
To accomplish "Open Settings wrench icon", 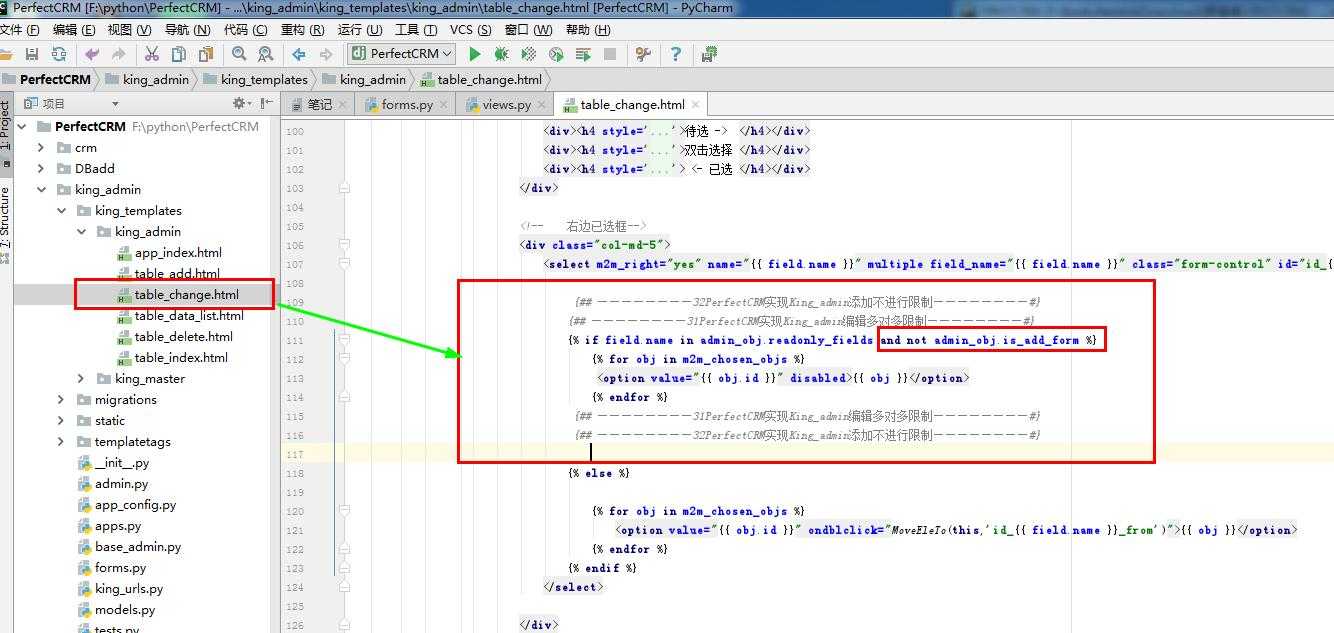I will click(x=643, y=54).
